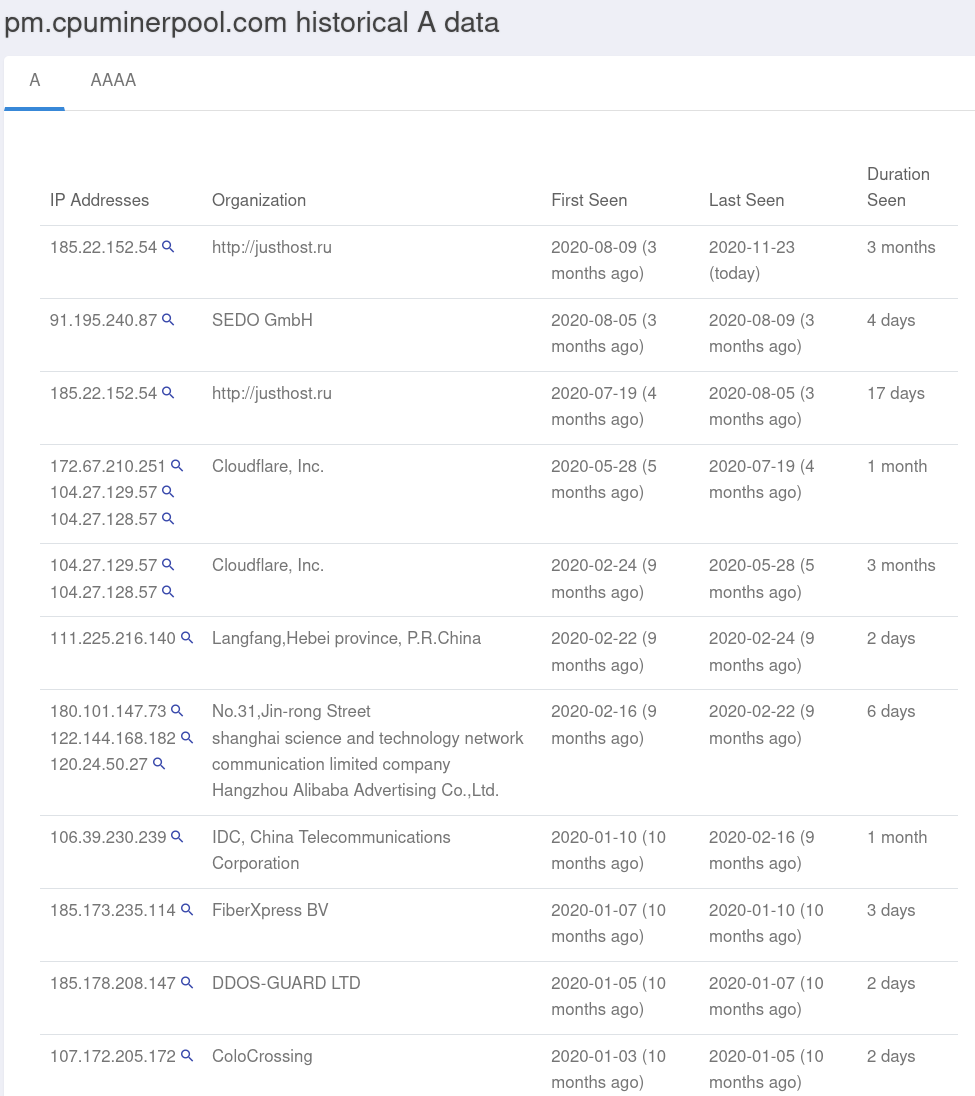The image size is (975, 1096).
Task: Click search icon next to 185.178.208.147
Action: point(187,983)
